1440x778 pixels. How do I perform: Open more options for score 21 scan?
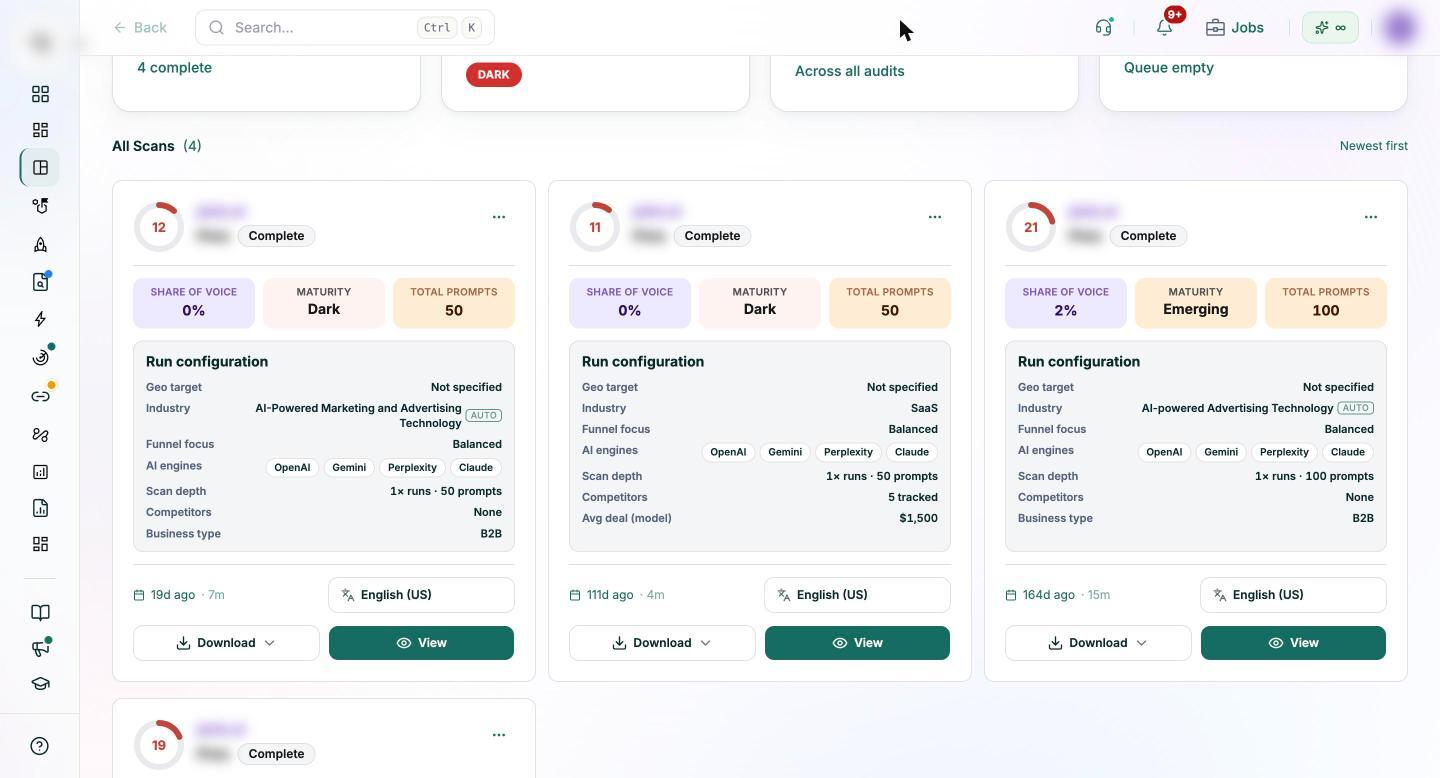point(1371,217)
